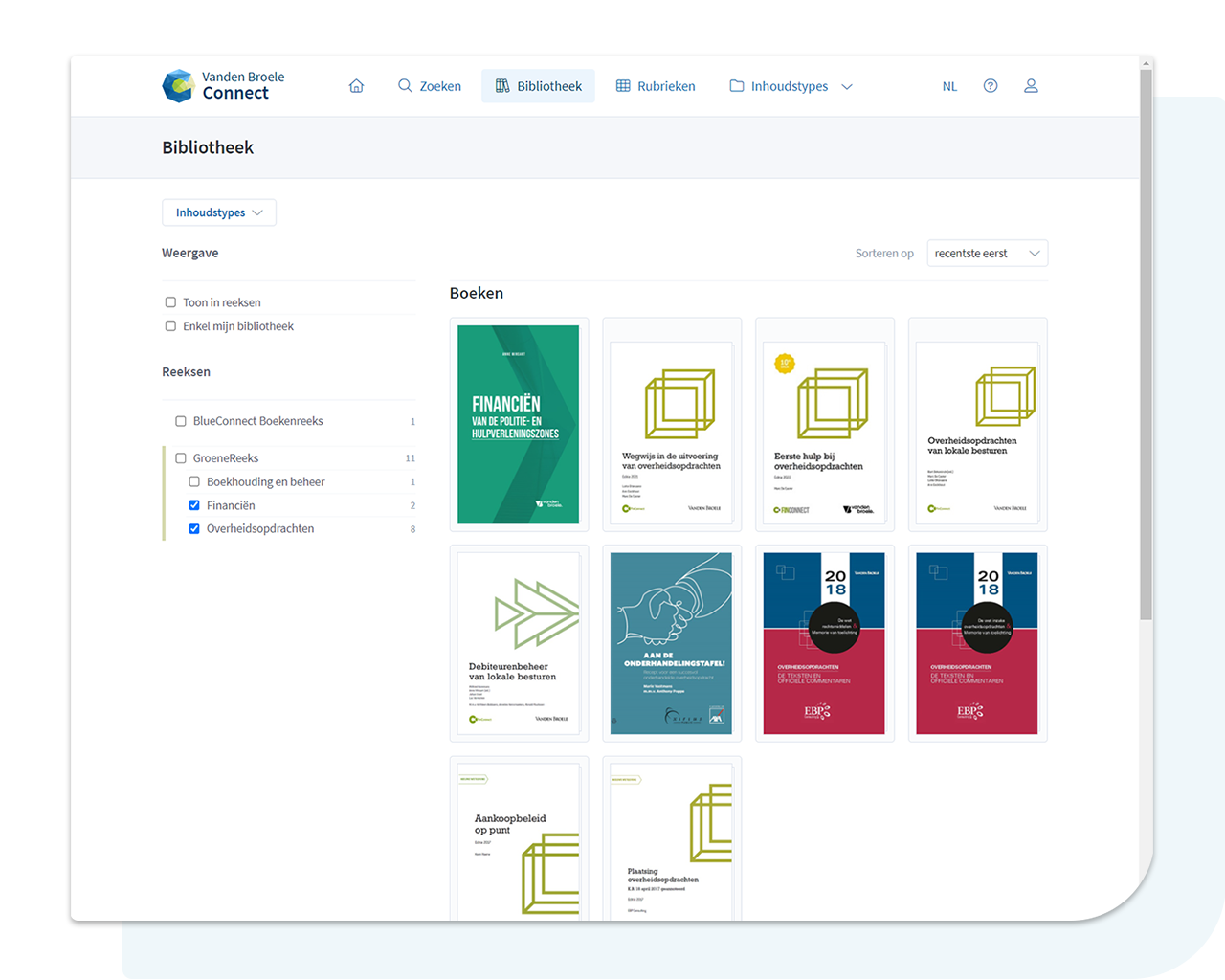Click the 'Boekhouding en beheer' label text
This screenshot has width=1225, height=980.
click(x=266, y=482)
